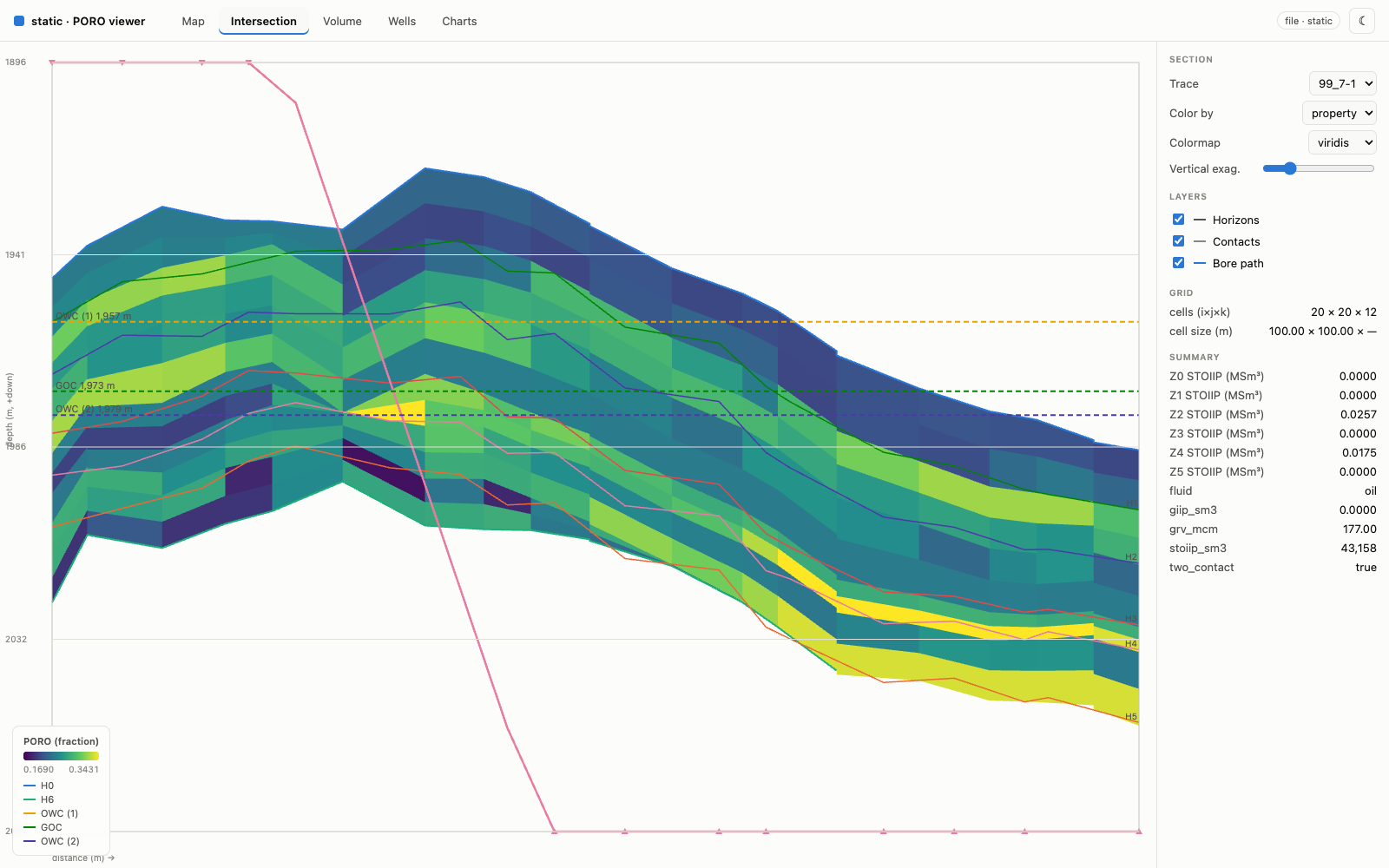Open the Trace dropdown 99_7-1
This screenshot has width=1389, height=868.
[x=1343, y=83]
